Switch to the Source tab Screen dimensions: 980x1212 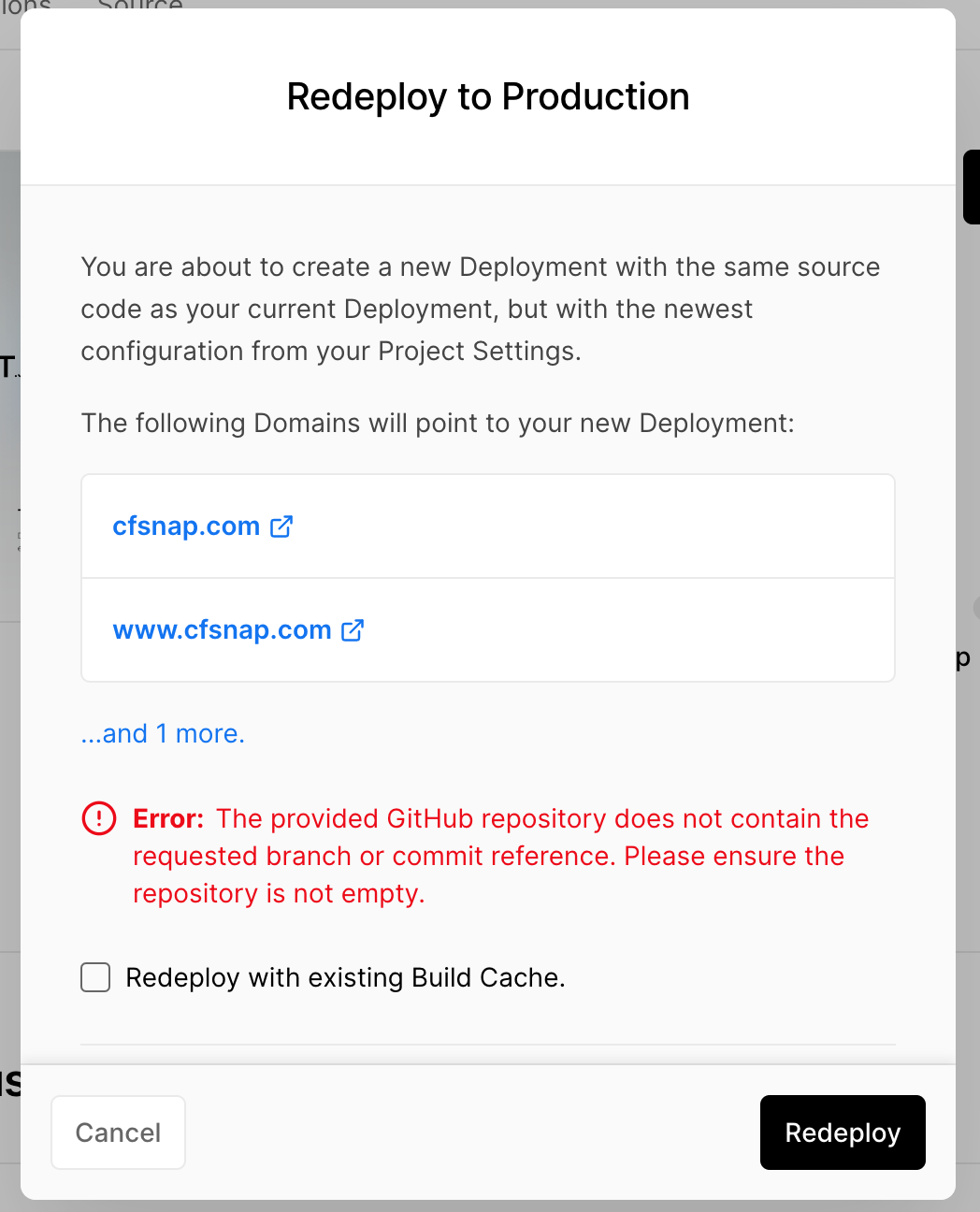(x=138, y=6)
